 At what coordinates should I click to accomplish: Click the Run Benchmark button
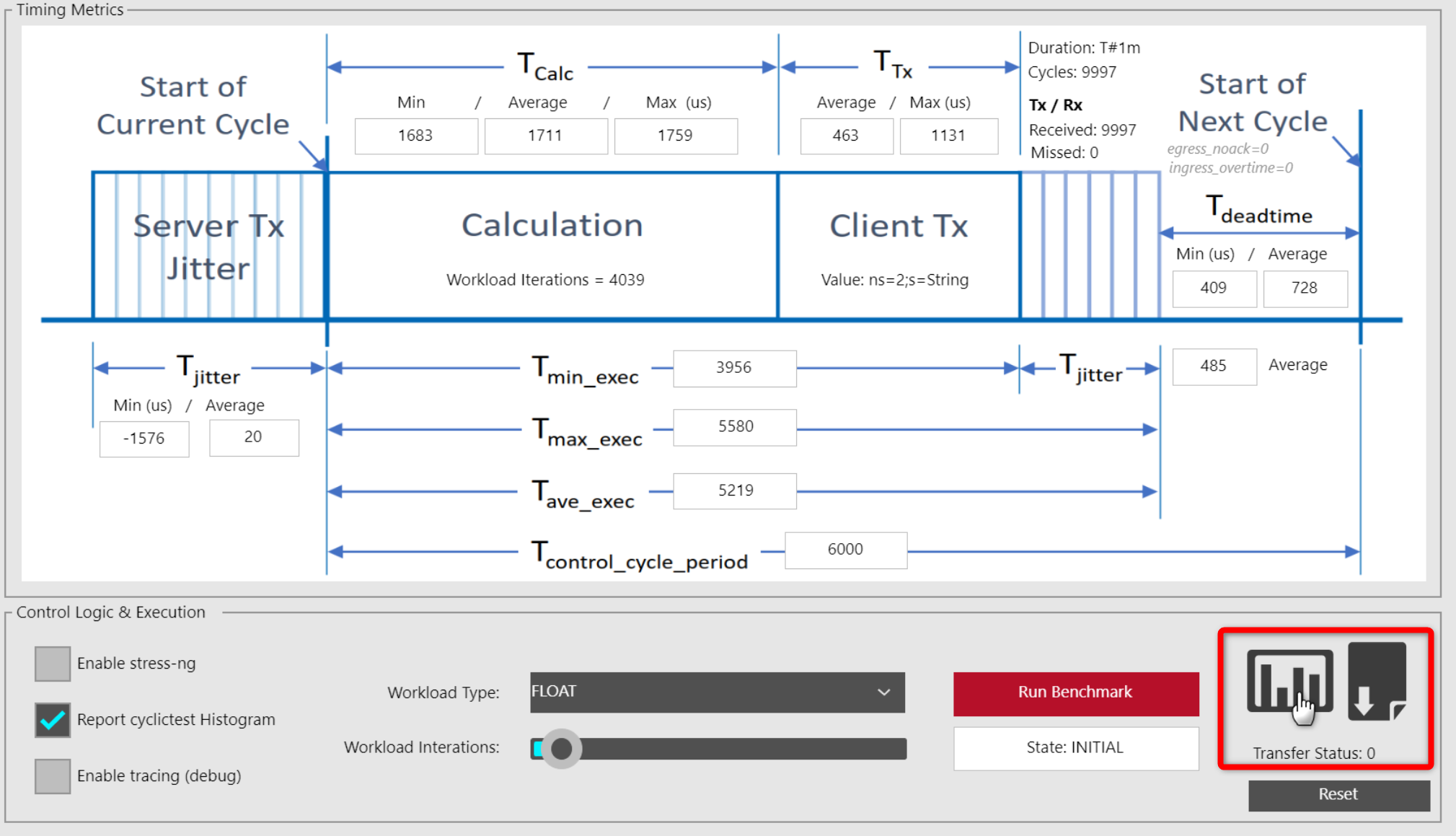[1076, 693]
